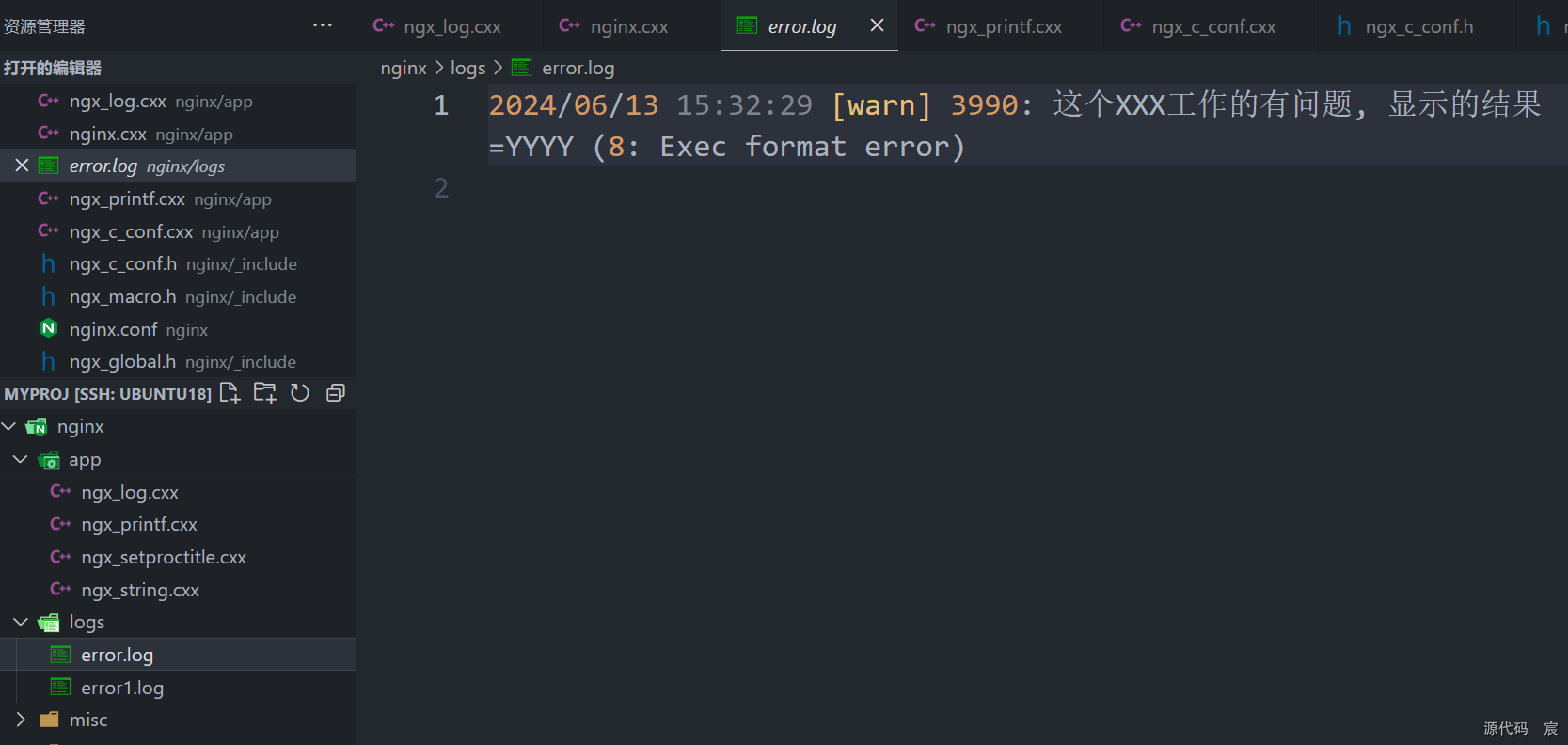Collapse the logs folder
Screen dimensions: 1568x745
coord(21,622)
